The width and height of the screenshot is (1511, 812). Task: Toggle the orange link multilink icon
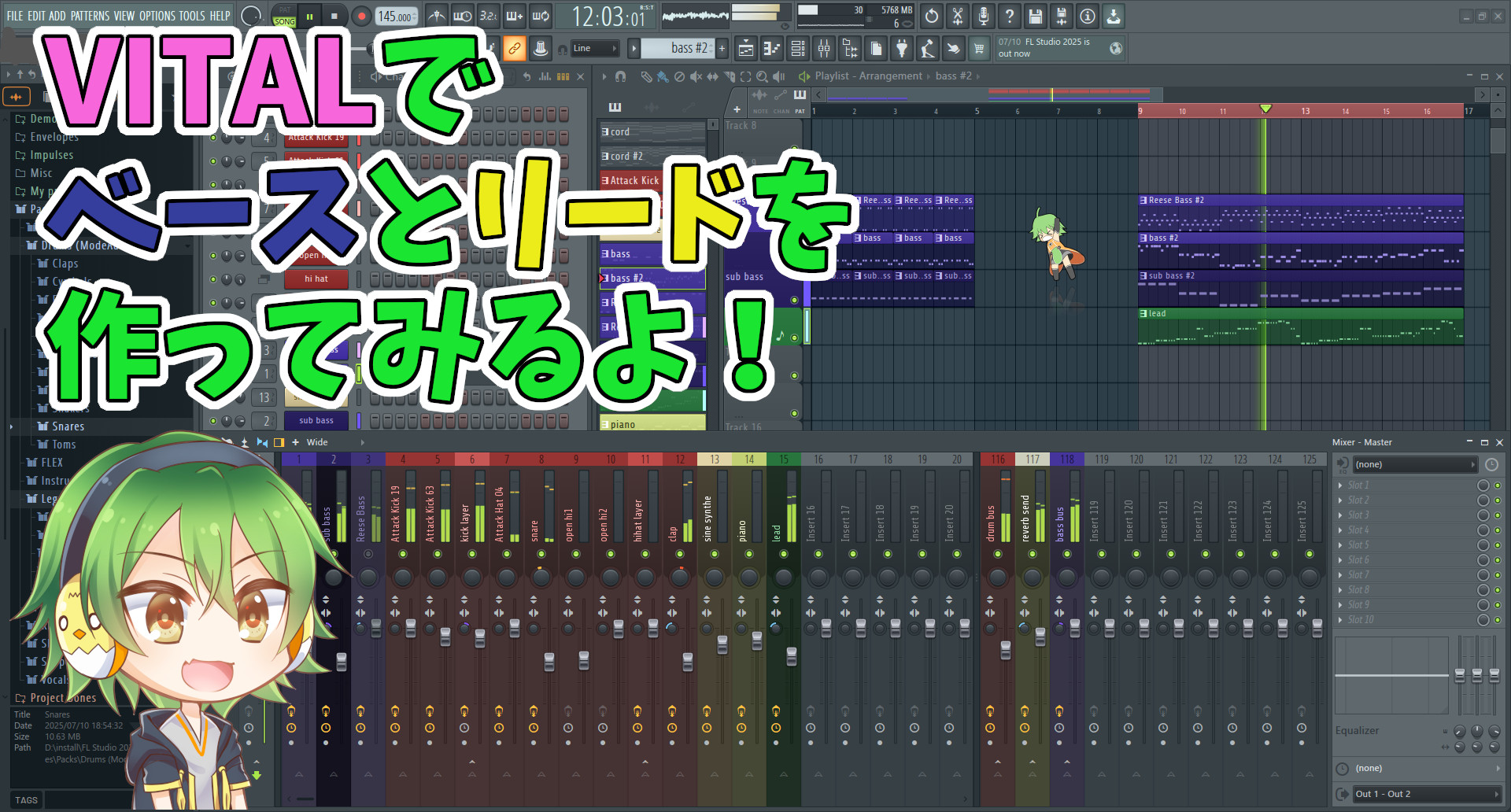[514, 49]
